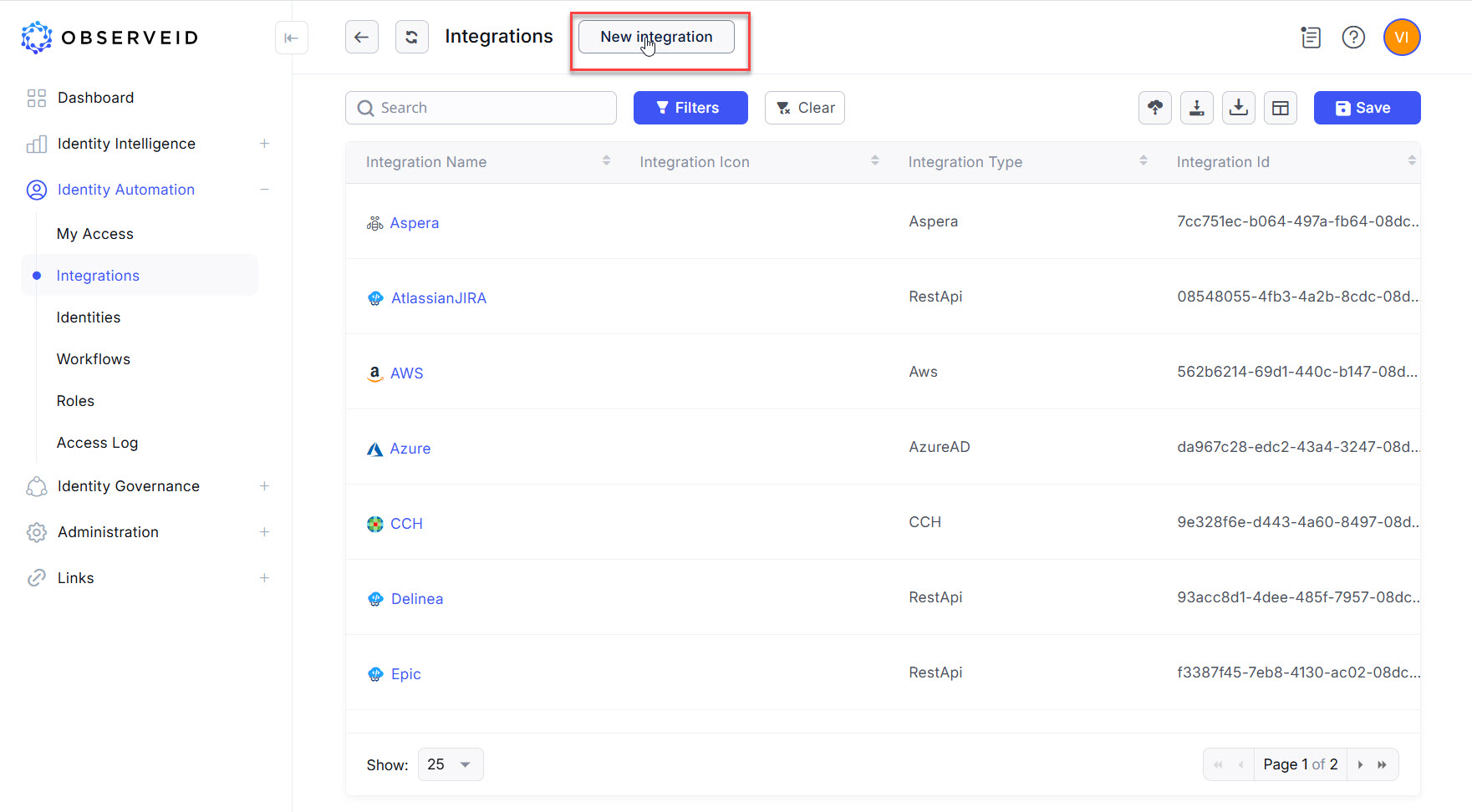Click the Filters button
Image resolution: width=1472 pixels, height=812 pixels.
(690, 108)
